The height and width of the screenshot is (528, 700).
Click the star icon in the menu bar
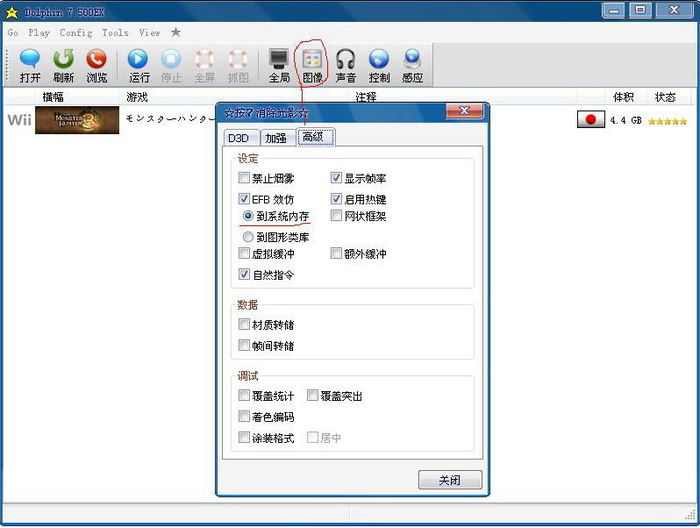pyautogui.click(x=176, y=32)
